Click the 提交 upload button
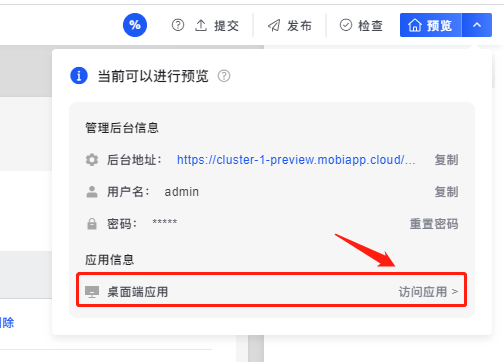 pos(217,25)
